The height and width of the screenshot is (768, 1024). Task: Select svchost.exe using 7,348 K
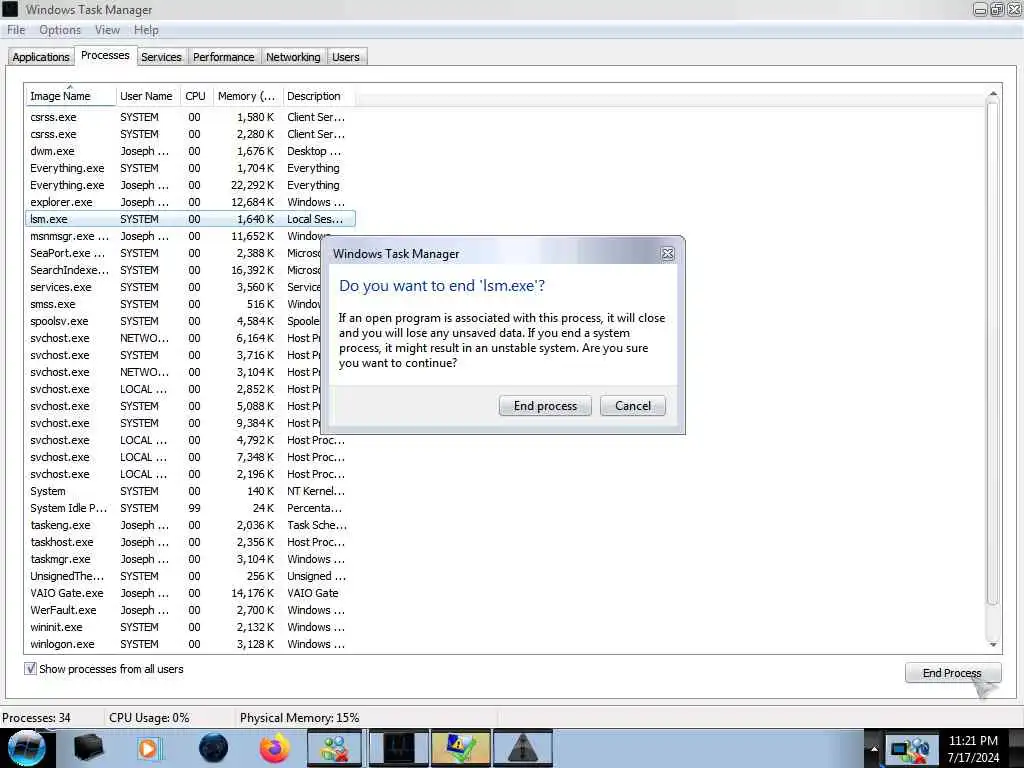[190, 457]
